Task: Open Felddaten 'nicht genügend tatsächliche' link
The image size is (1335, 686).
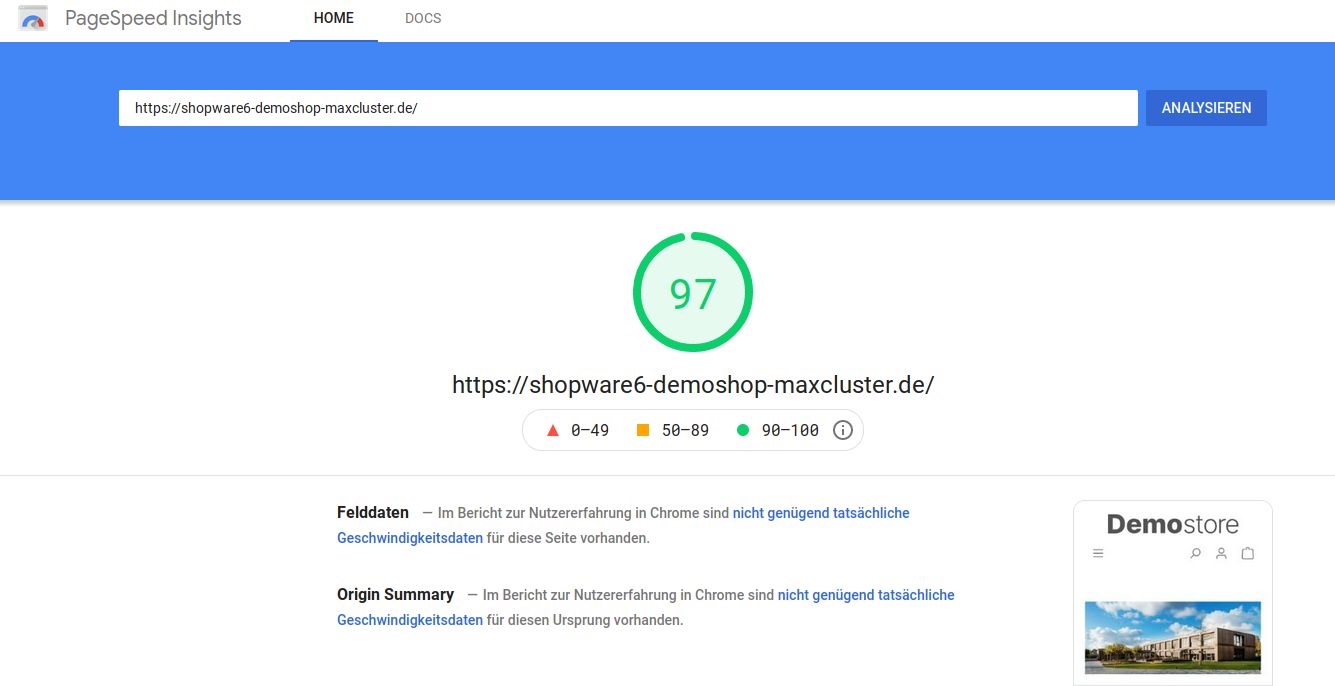Action: pos(821,513)
